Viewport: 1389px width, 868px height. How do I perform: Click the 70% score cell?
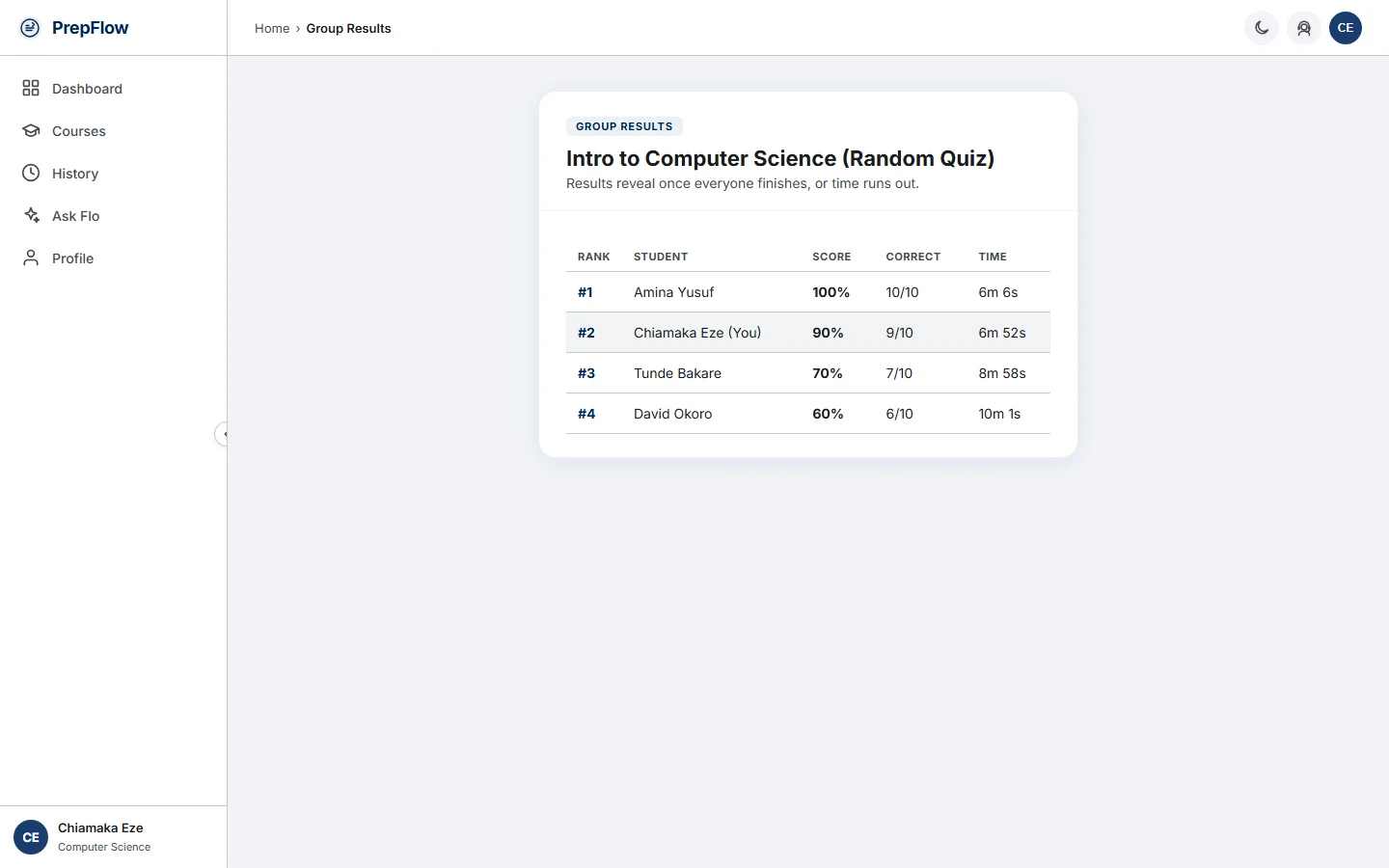tap(828, 373)
